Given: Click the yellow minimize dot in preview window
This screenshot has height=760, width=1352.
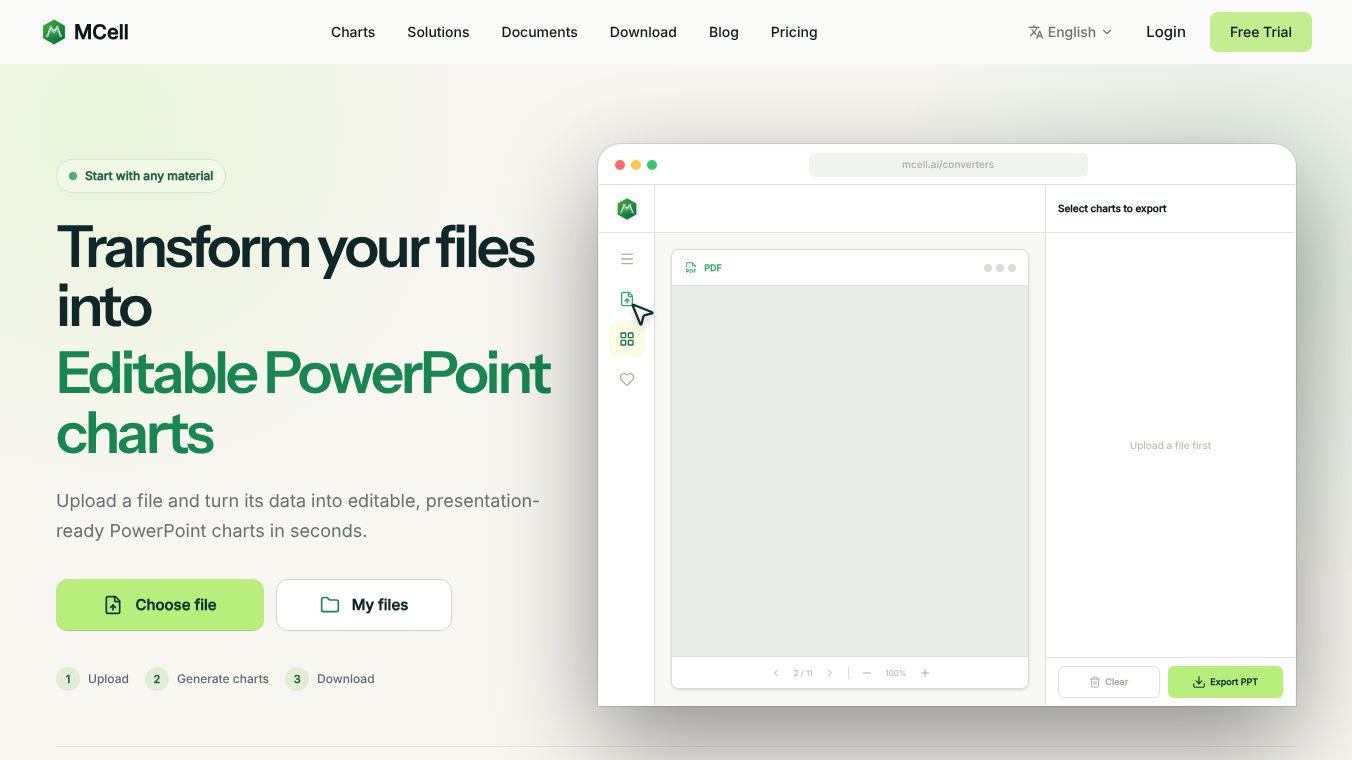Looking at the screenshot, I should point(636,165).
